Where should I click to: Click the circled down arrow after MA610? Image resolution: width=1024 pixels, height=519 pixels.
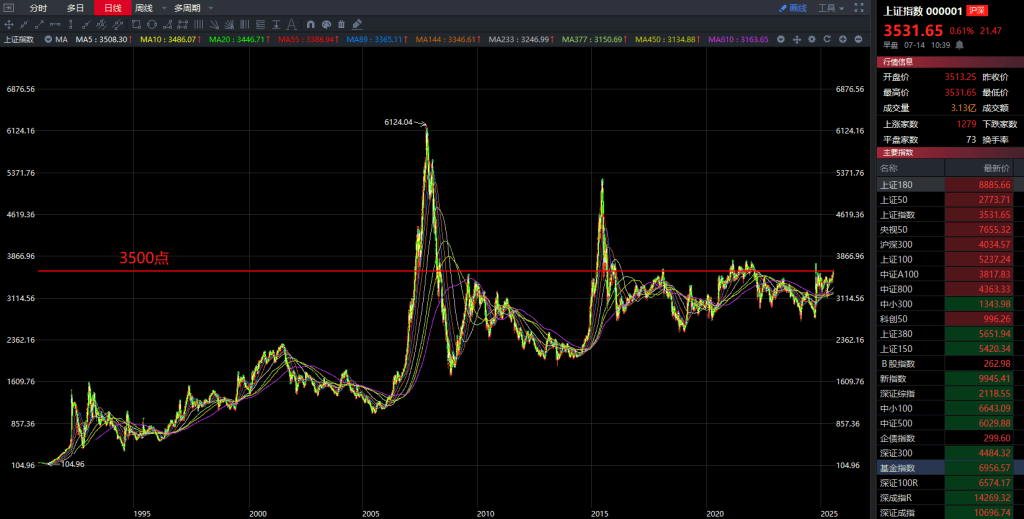pyautogui.click(x=780, y=39)
